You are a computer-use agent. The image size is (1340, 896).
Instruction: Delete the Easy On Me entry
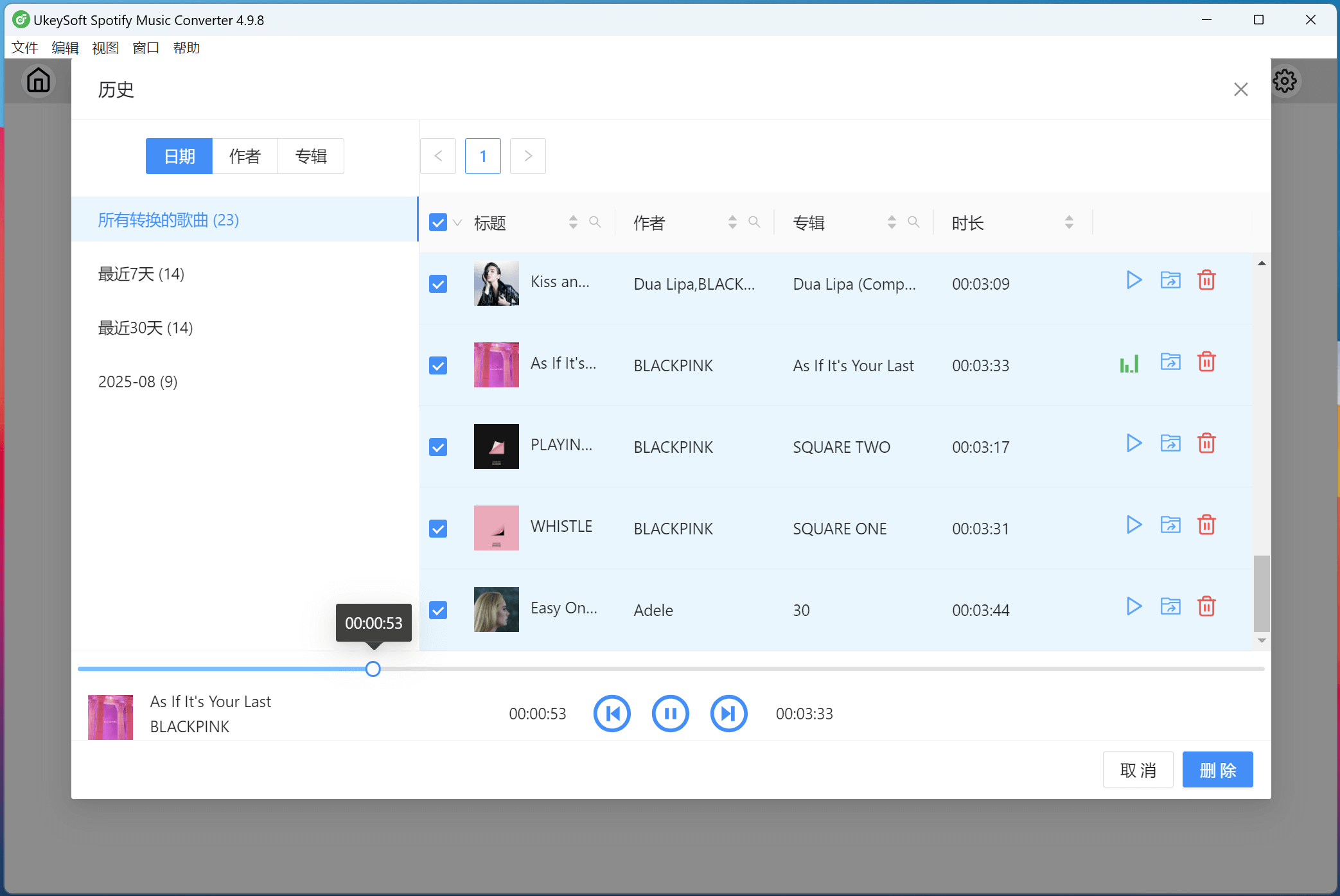tap(1206, 607)
